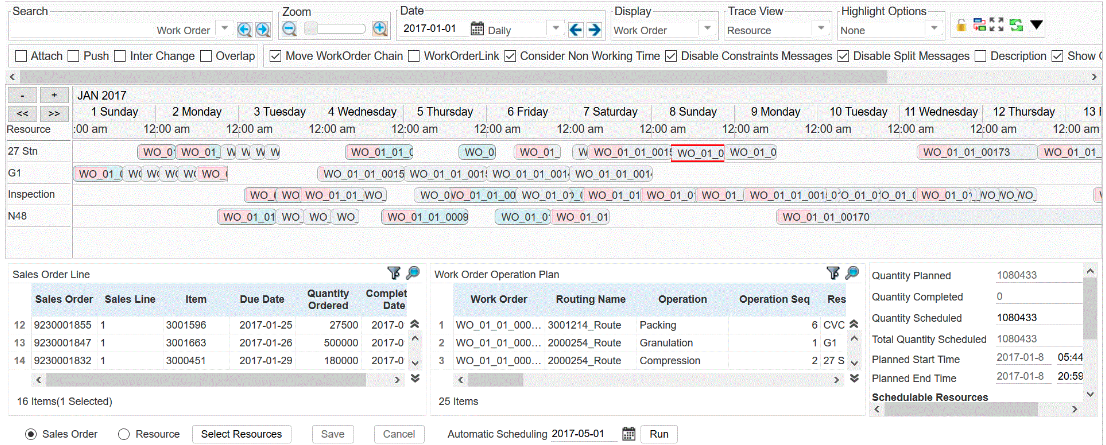1106x445 pixels.
Task: Open the Display Work Order dropdown
Action: [708, 29]
